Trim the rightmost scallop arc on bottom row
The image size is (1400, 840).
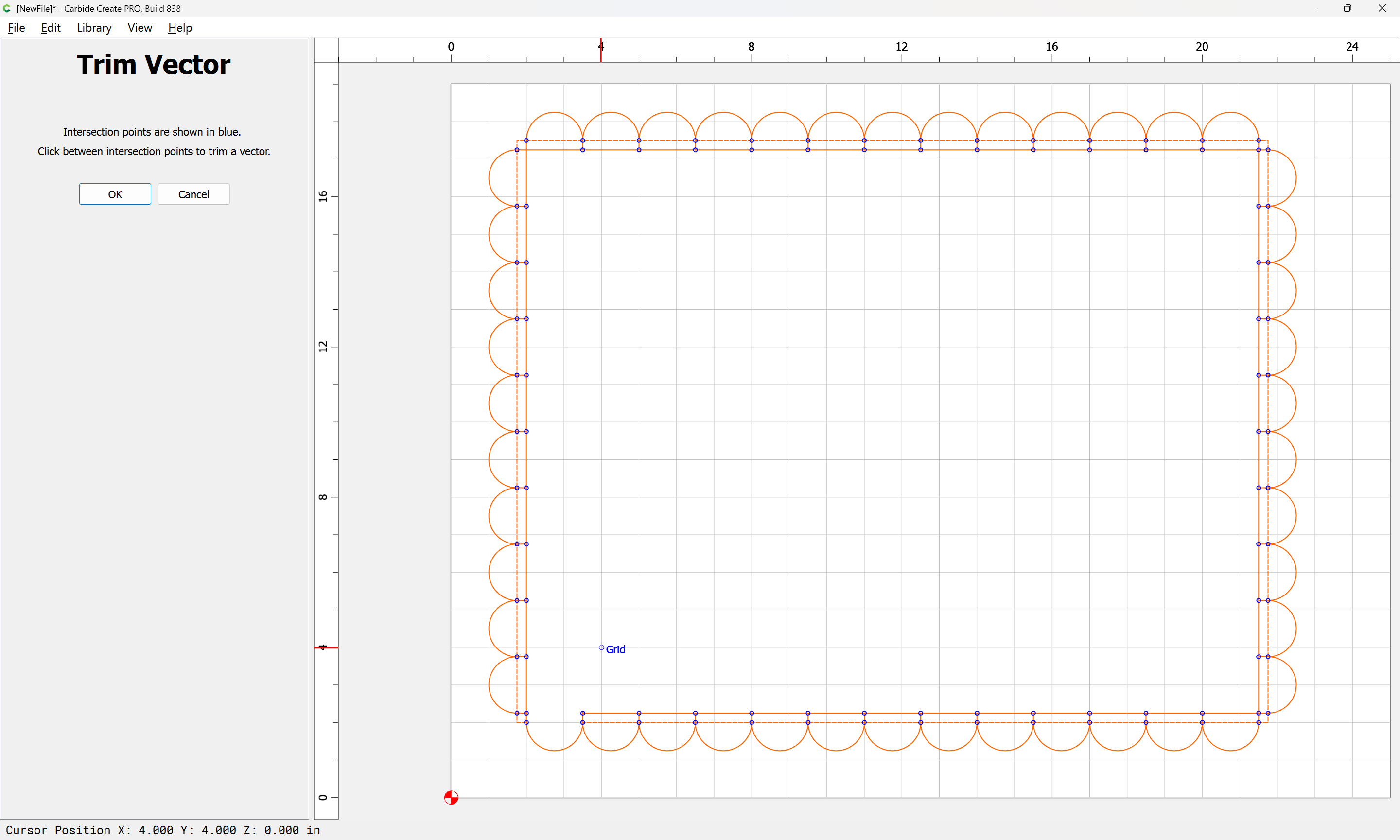1230,751
